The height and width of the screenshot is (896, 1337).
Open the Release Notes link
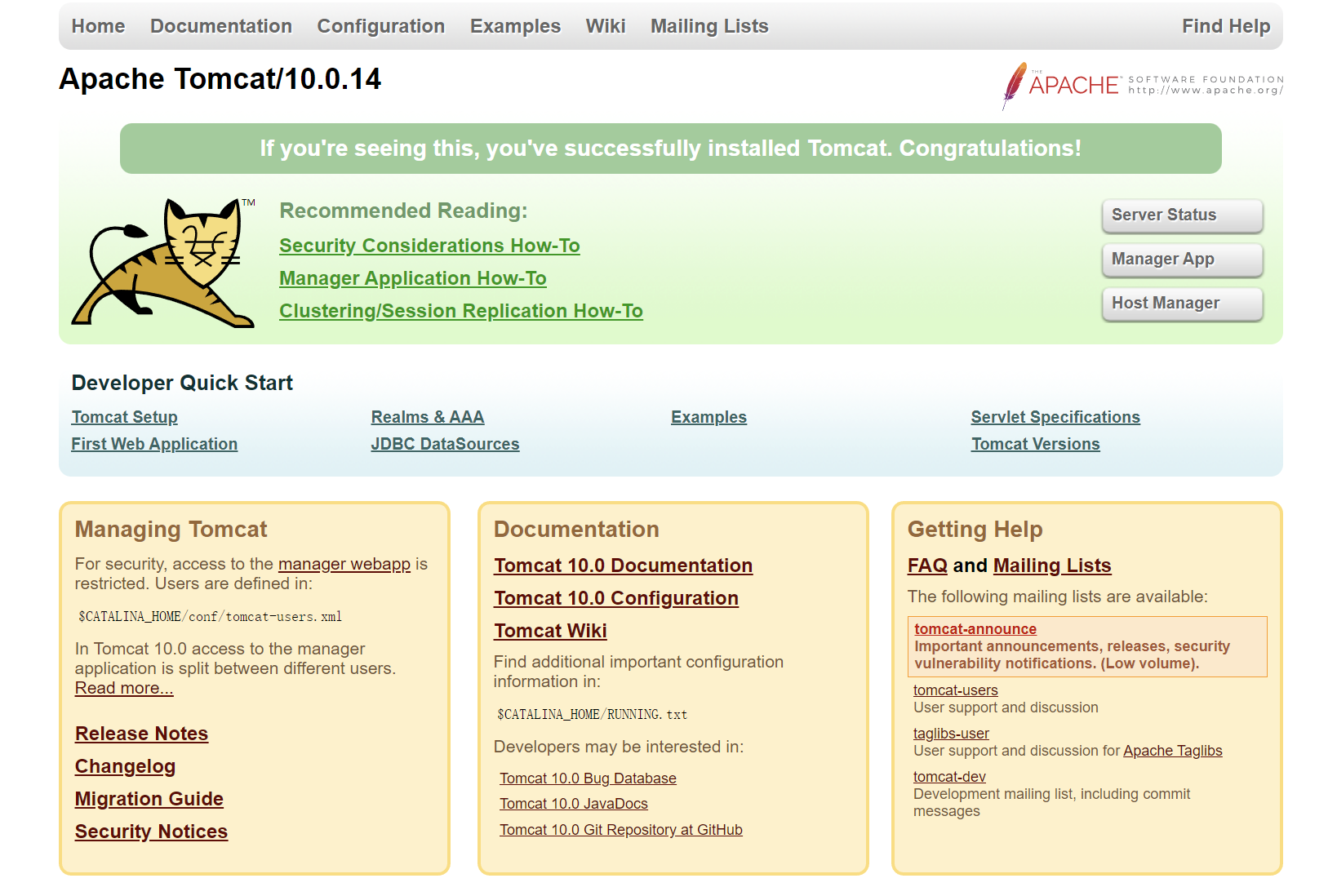tap(141, 734)
